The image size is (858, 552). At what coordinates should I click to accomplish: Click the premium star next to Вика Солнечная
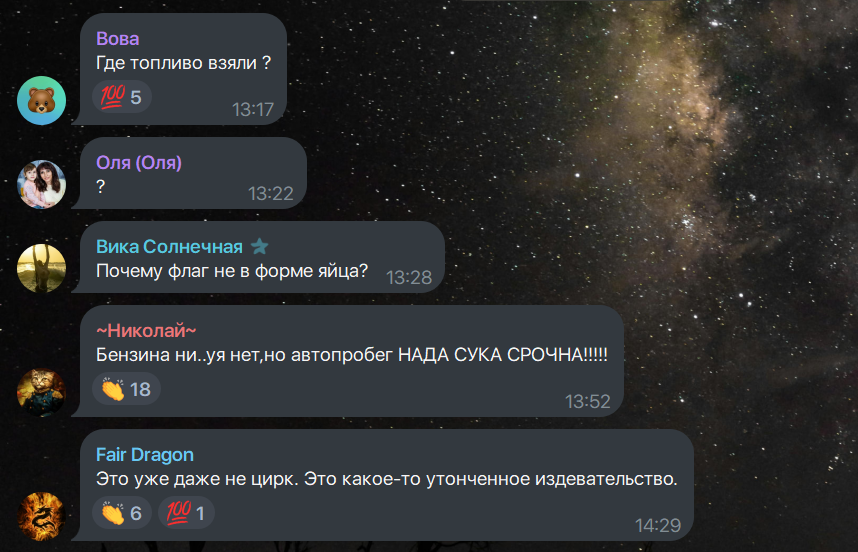259,247
